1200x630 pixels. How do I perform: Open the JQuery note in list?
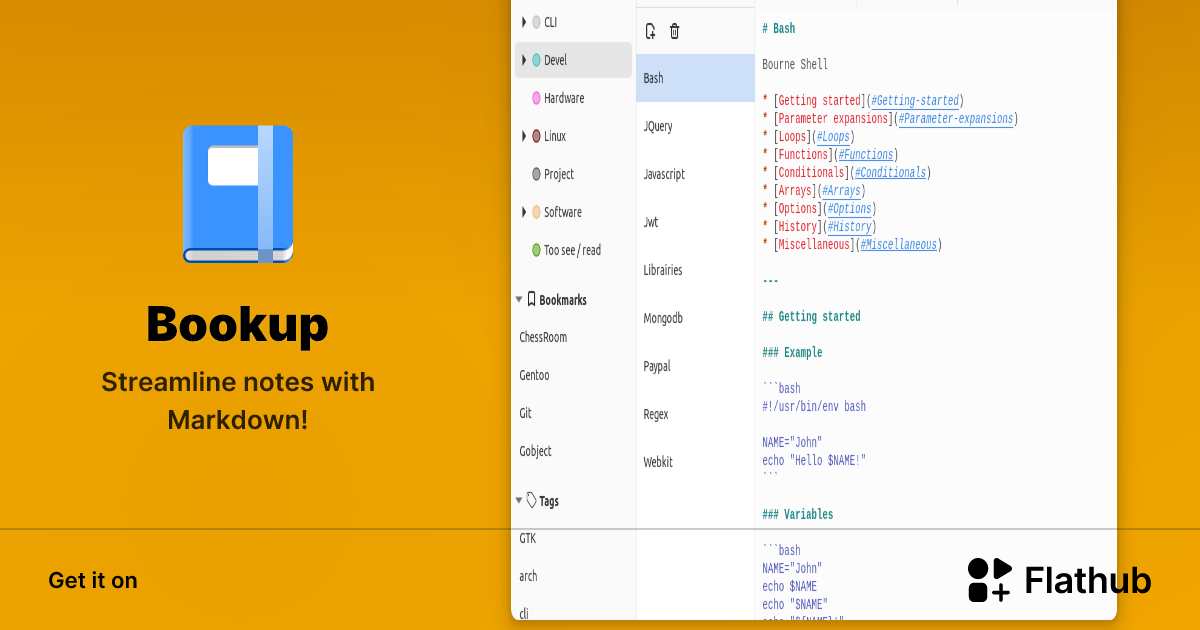(658, 126)
